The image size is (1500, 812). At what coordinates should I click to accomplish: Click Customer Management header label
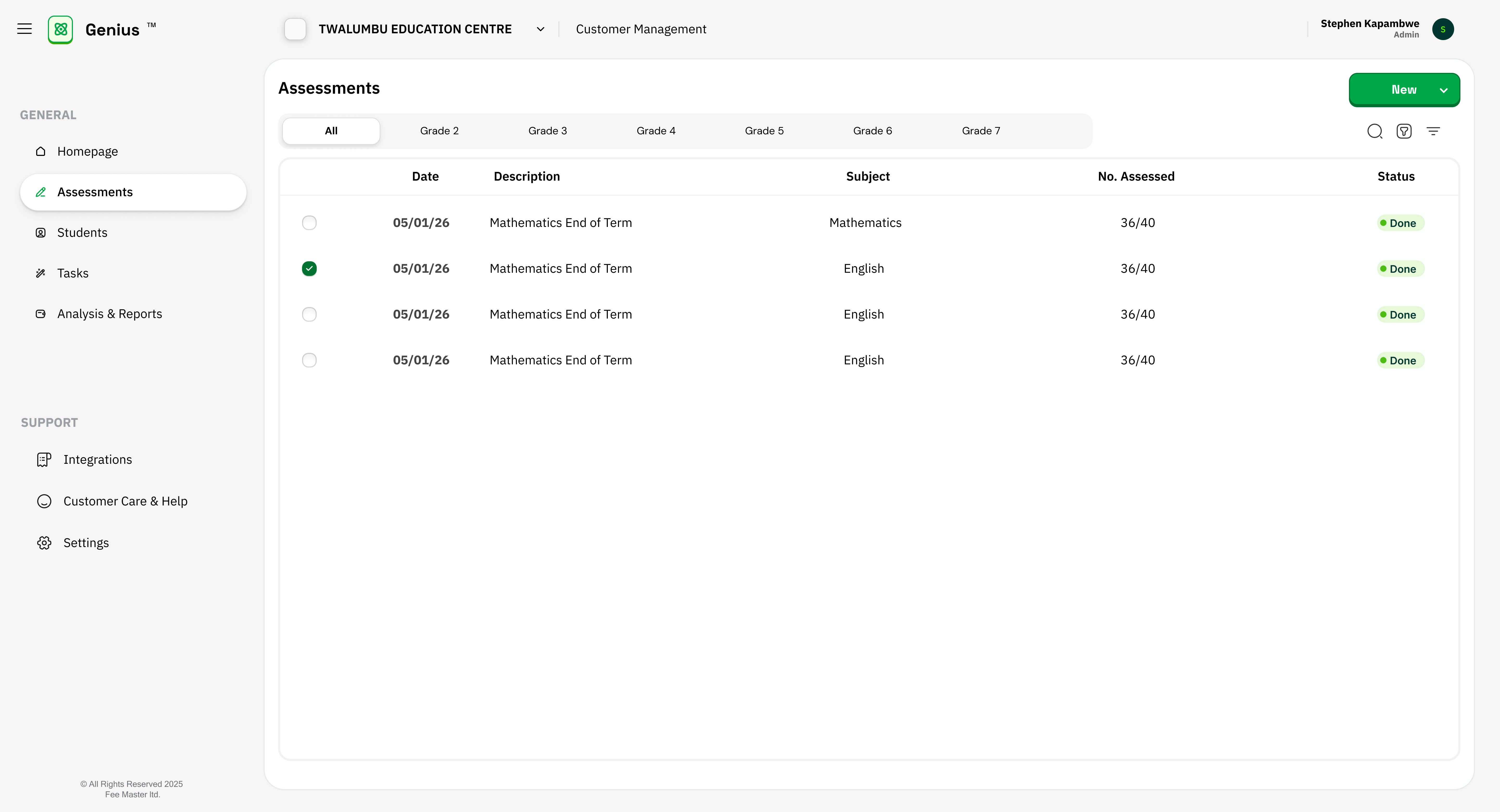pos(641,29)
